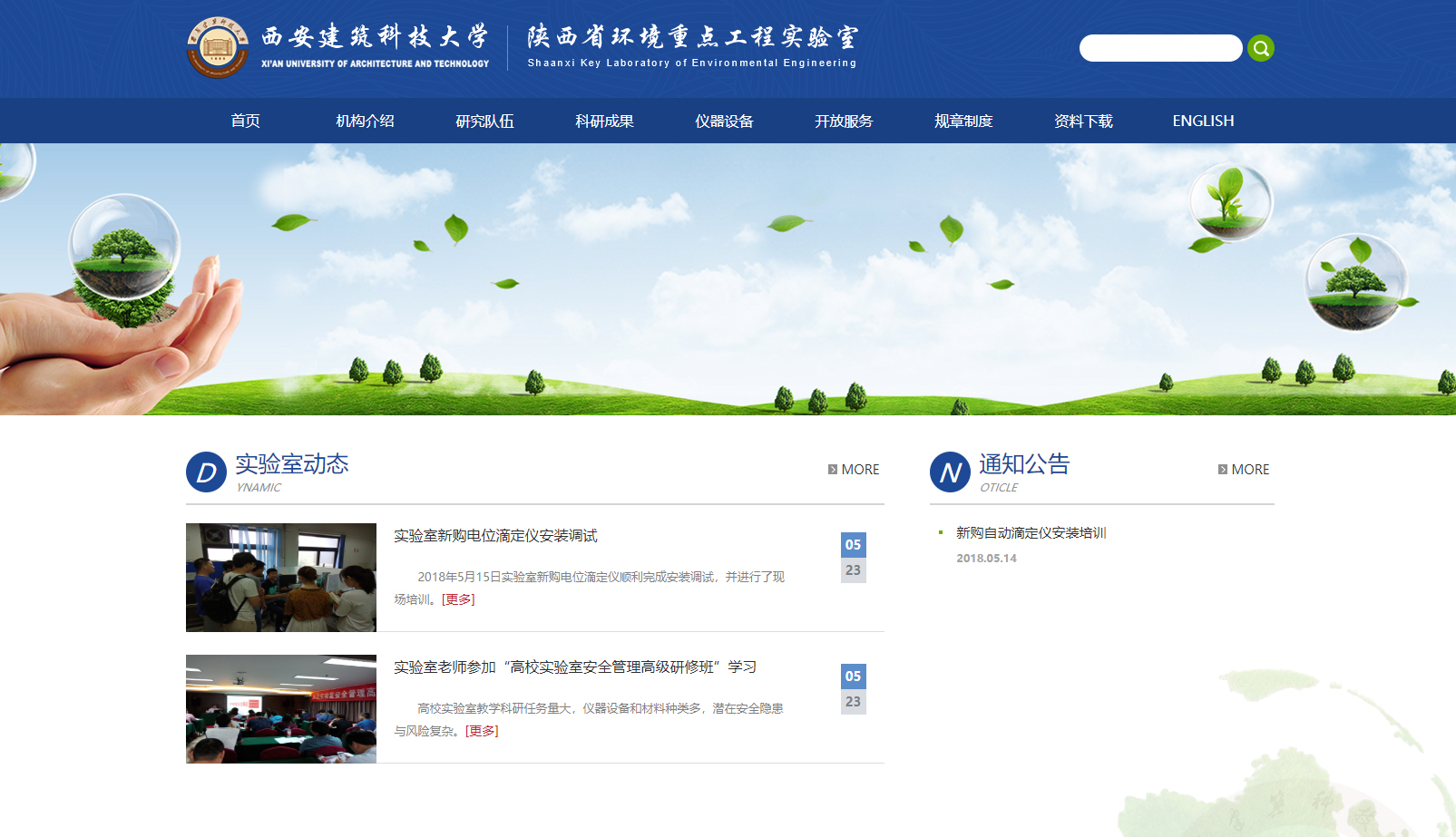The height and width of the screenshot is (837, 1456).
Task: Open the 机构介绍 menu item
Action: pyautogui.click(x=365, y=121)
